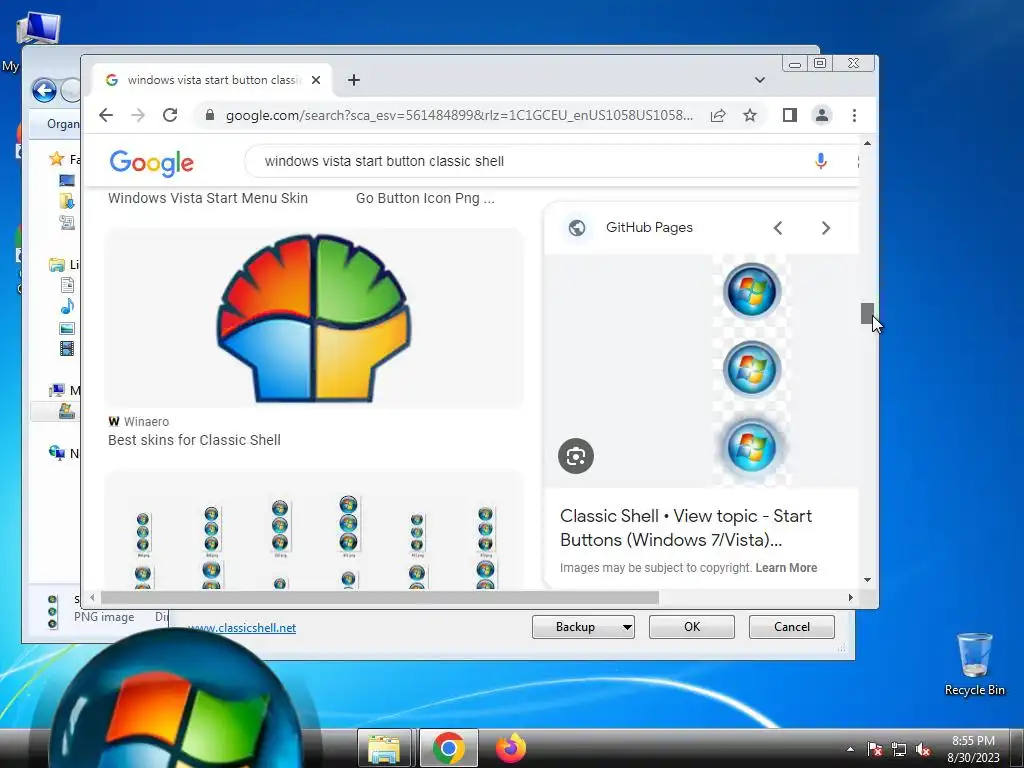This screenshot has height=768, width=1024.
Task: Select Documents library icon in Explorer sidebar
Action: tap(67, 285)
